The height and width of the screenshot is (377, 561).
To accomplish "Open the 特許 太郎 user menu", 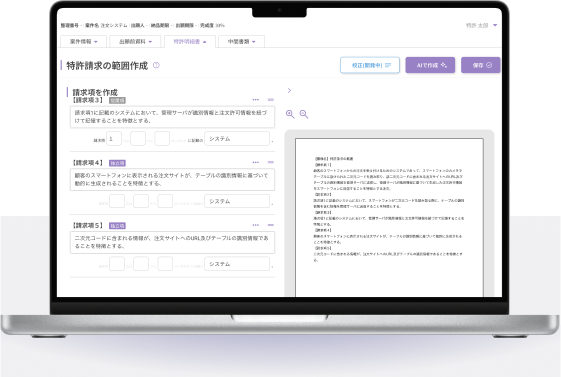I will coord(482,25).
